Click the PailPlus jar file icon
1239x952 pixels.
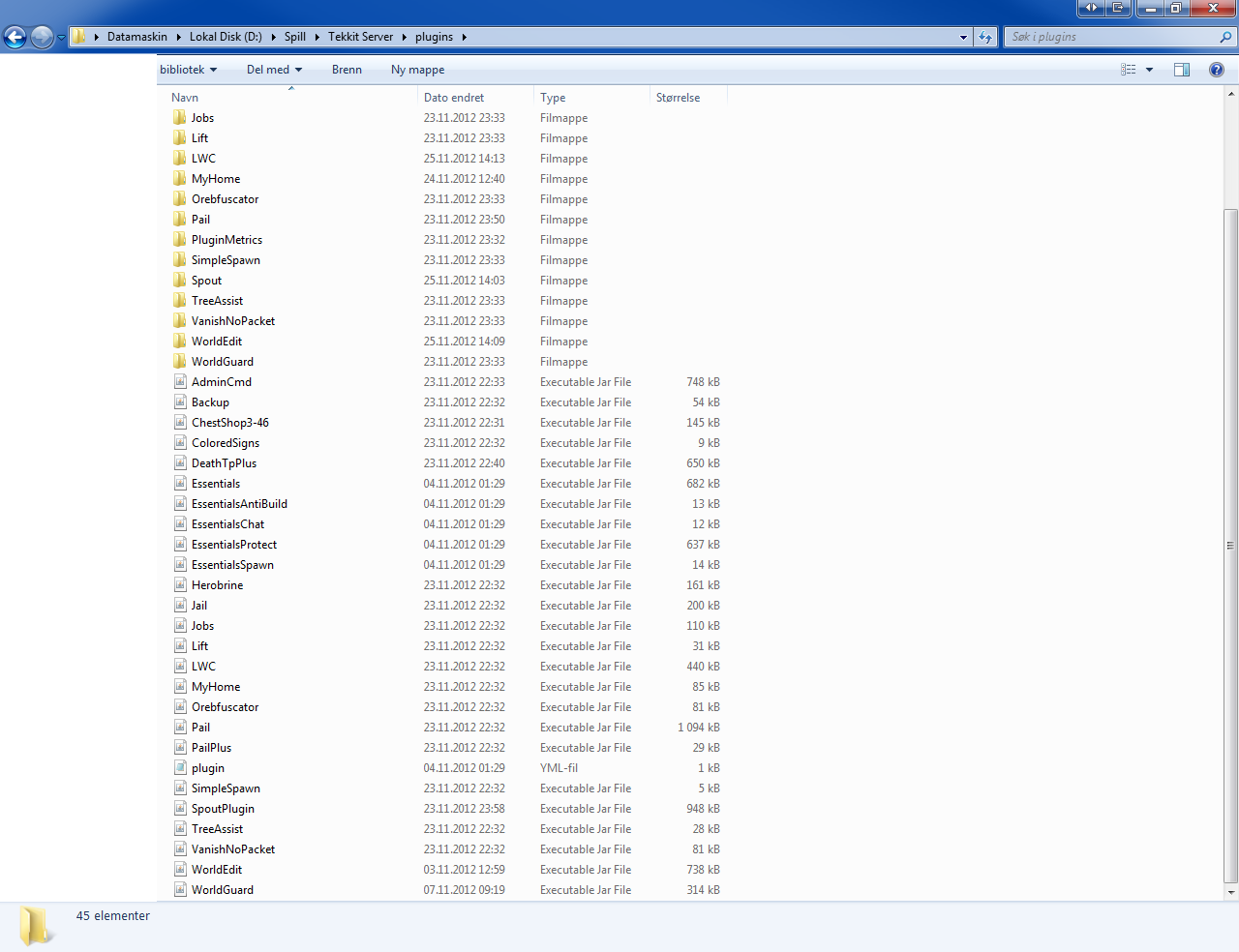(180, 747)
